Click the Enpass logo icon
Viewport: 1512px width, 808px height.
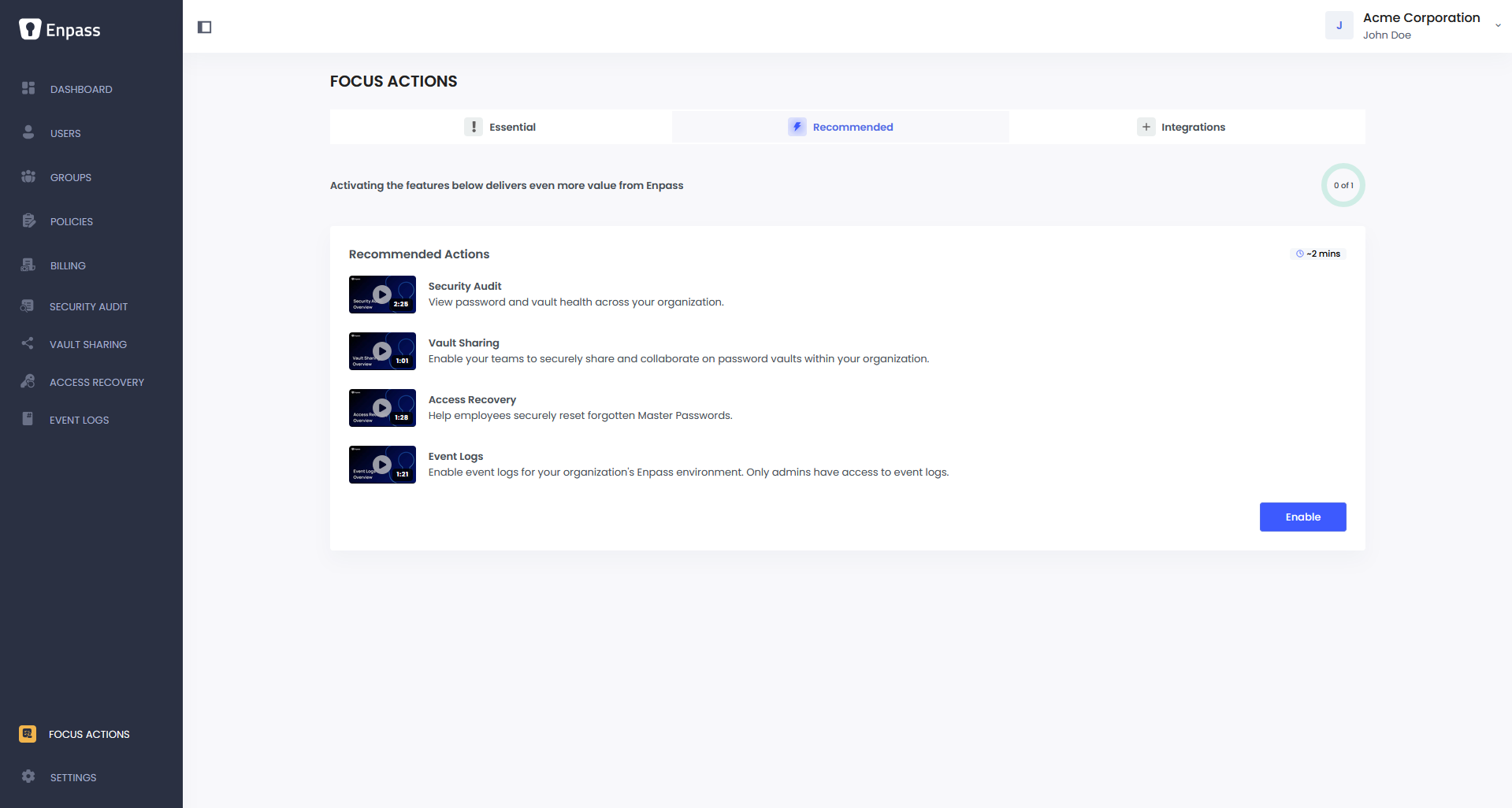[30, 29]
